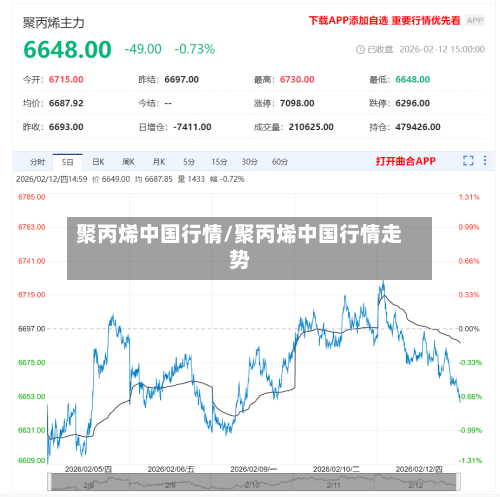
Task: Click the 2/10 marker in range navigator
Action: (x=252, y=485)
